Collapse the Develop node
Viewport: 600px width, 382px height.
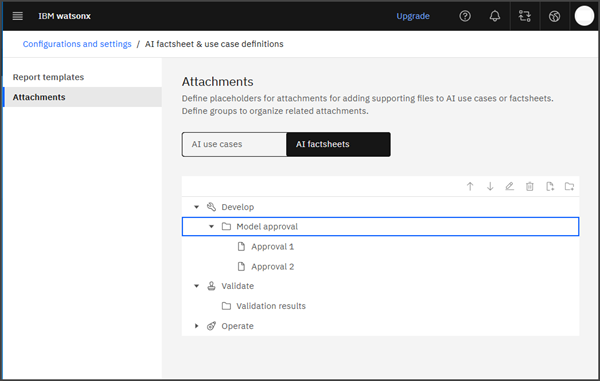pos(197,207)
